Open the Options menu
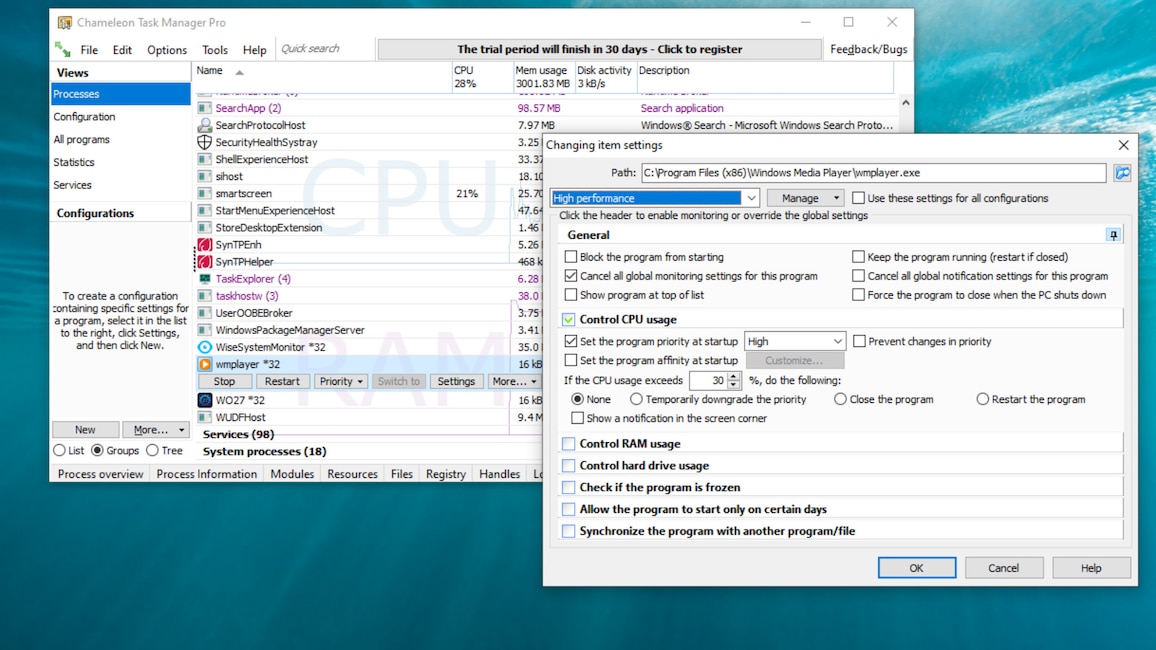The width and height of the screenshot is (1156, 650). pyautogui.click(x=167, y=50)
